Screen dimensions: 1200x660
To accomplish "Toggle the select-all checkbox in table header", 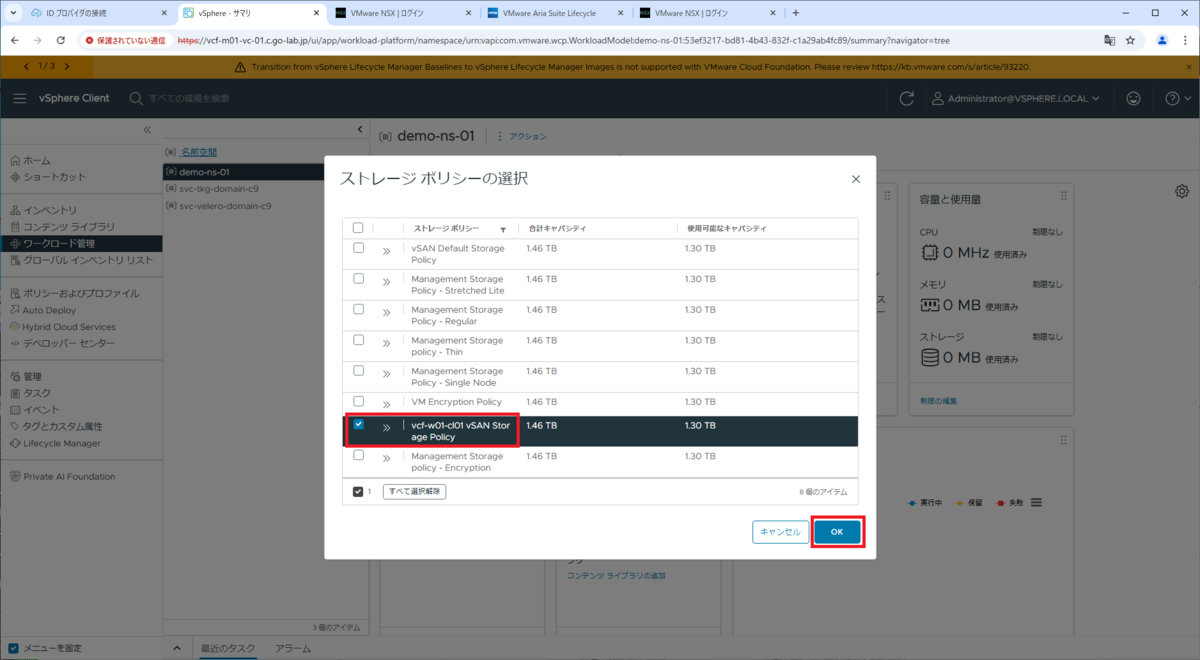I will pyautogui.click(x=358, y=228).
